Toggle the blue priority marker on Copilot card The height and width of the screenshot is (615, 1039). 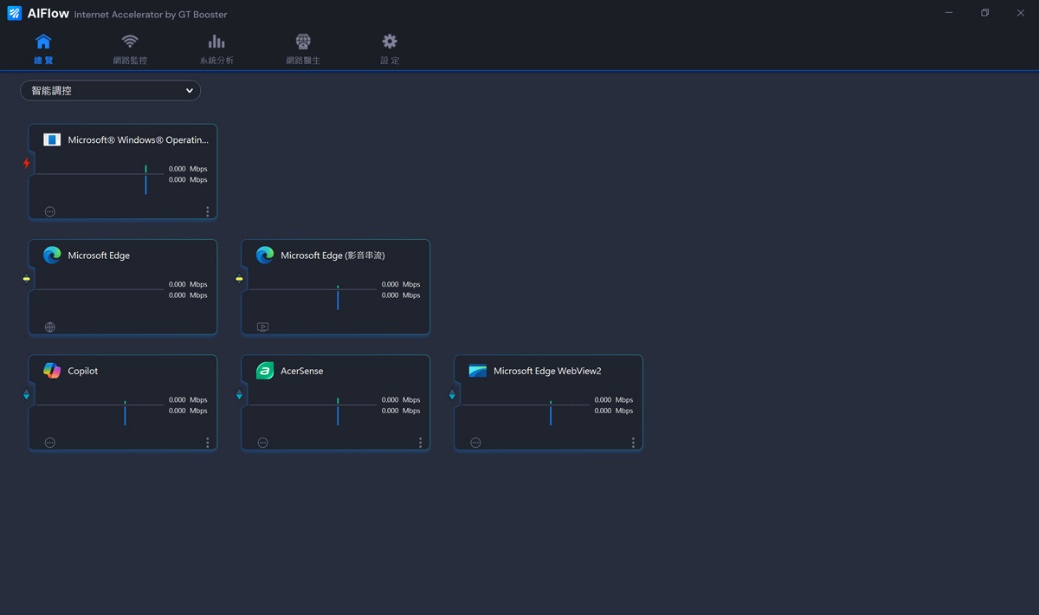coord(26,395)
